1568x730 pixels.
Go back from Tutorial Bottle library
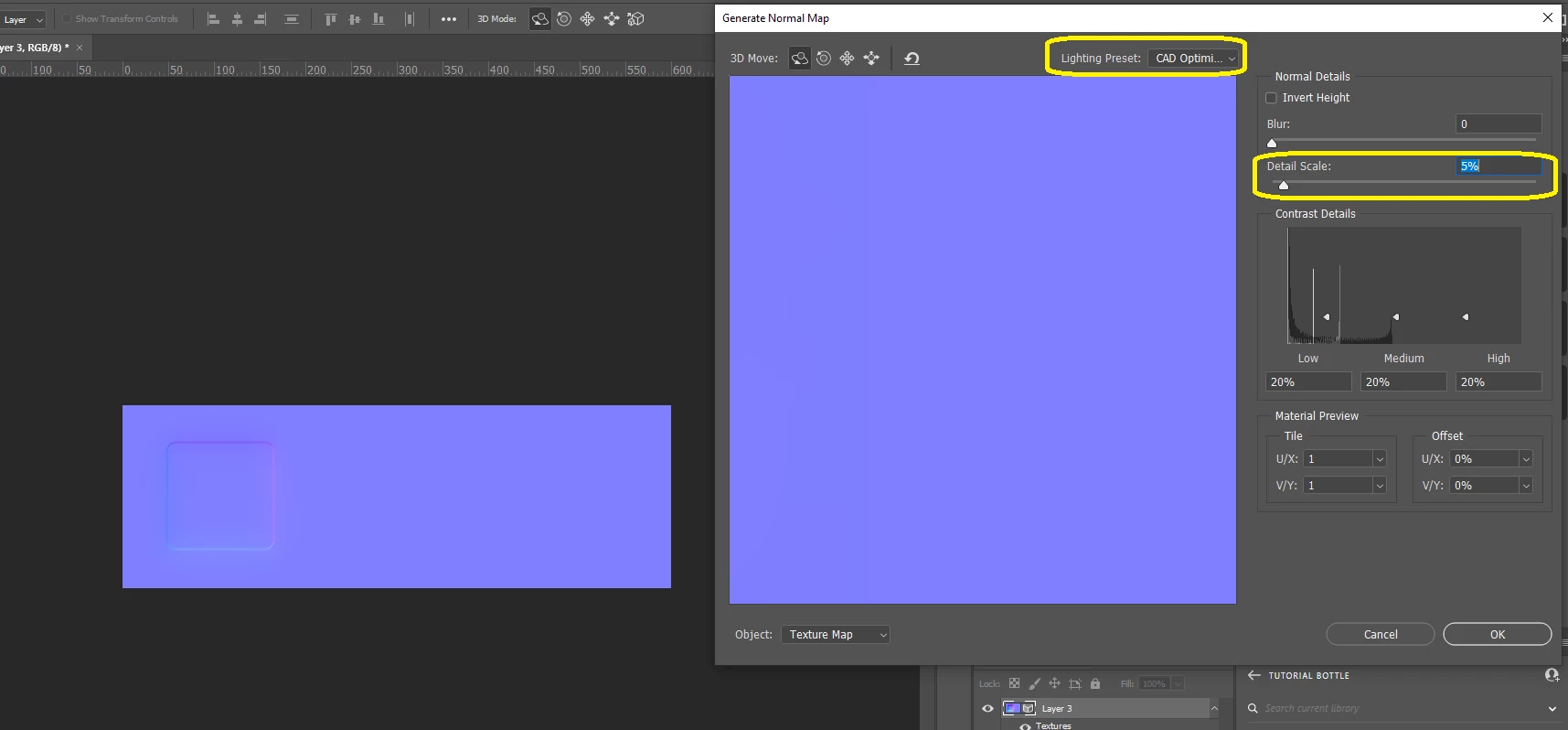[1254, 675]
